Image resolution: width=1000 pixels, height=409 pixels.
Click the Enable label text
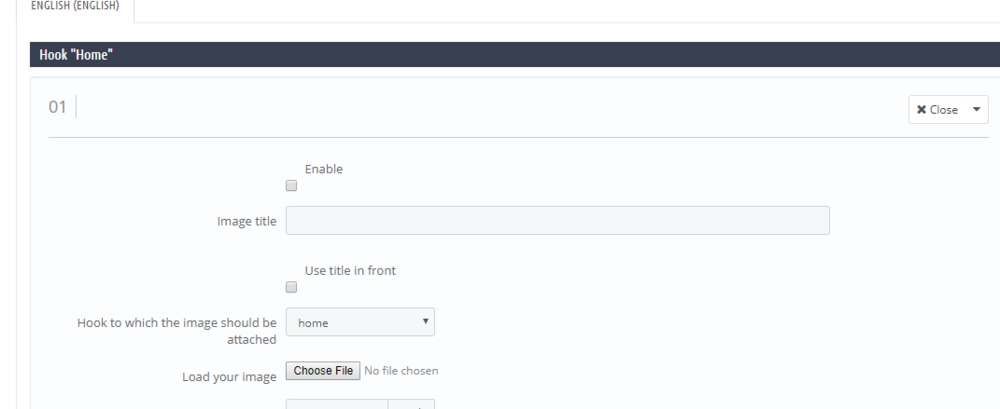(x=323, y=169)
